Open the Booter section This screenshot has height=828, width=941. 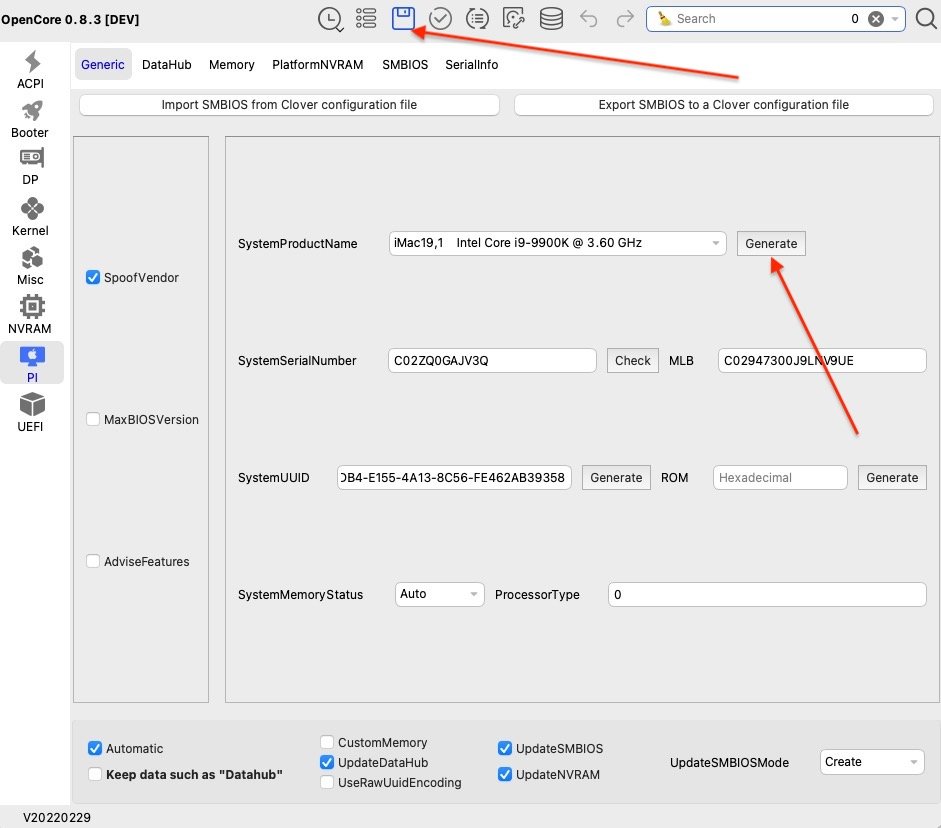(31, 119)
